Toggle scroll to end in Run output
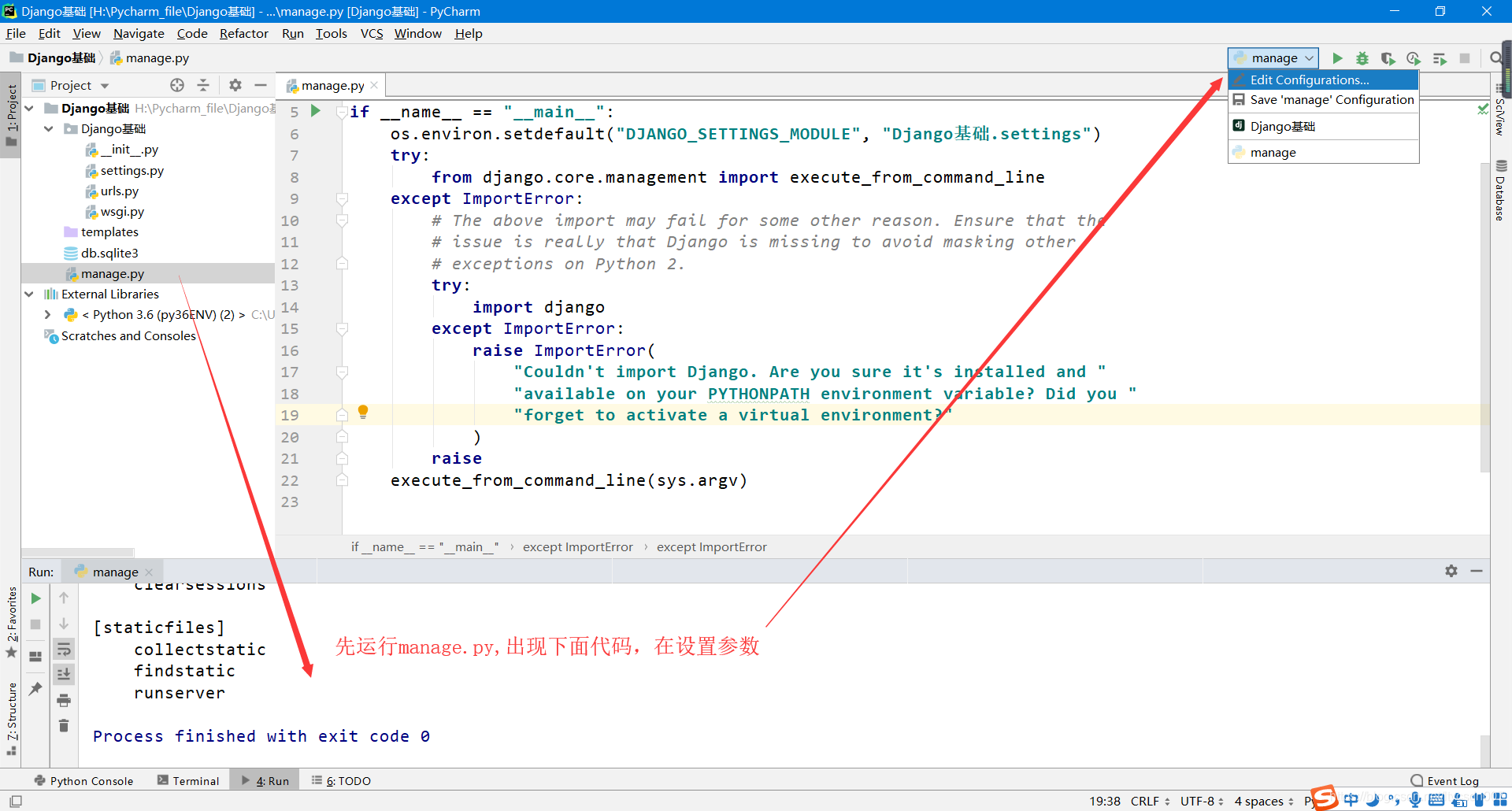Screen dimensions: 1512x811 pyautogui.click(x=64, y=675)
